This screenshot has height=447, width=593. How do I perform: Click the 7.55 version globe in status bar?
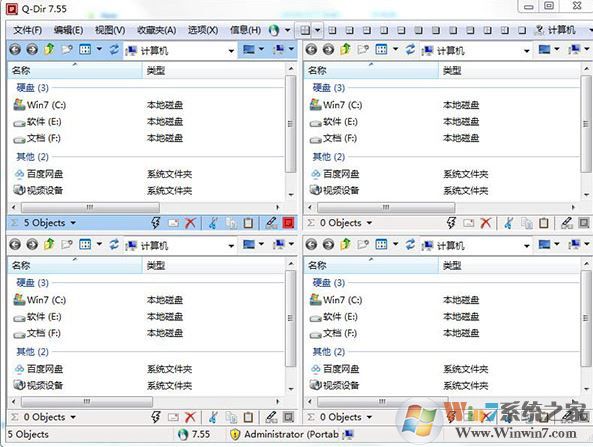[183, 435]
